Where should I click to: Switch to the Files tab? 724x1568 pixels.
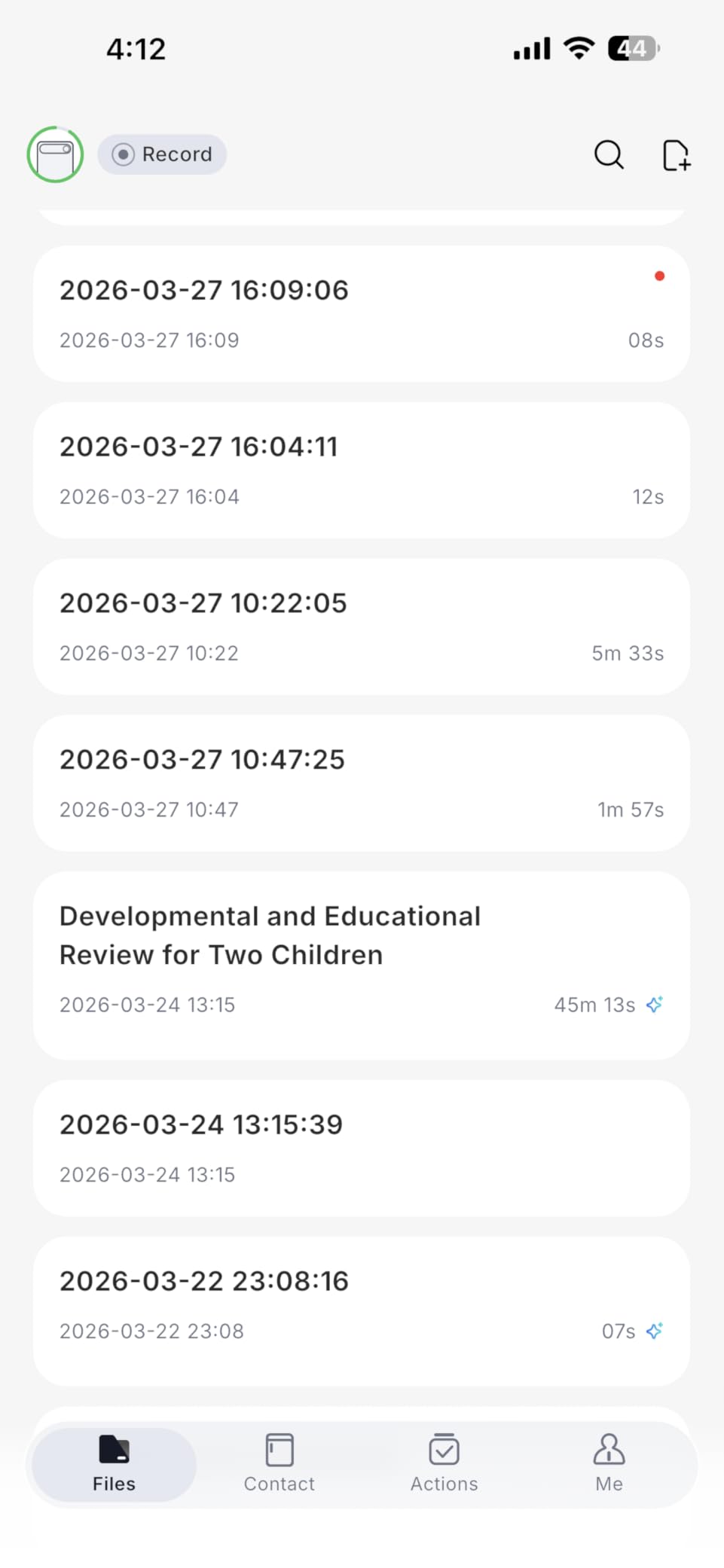[114, 1463]
